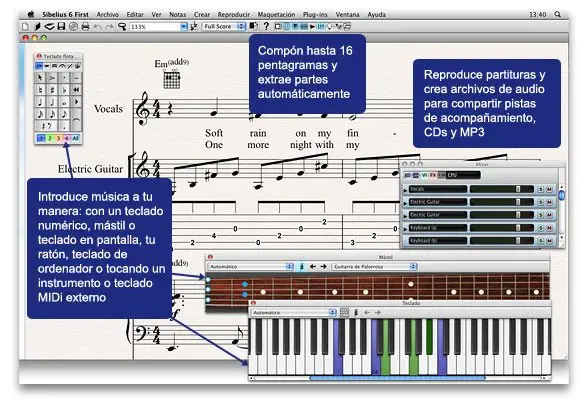Click the keyboard size icon in Teclado window
Screen dimensions: 588x400
(344, 312)
